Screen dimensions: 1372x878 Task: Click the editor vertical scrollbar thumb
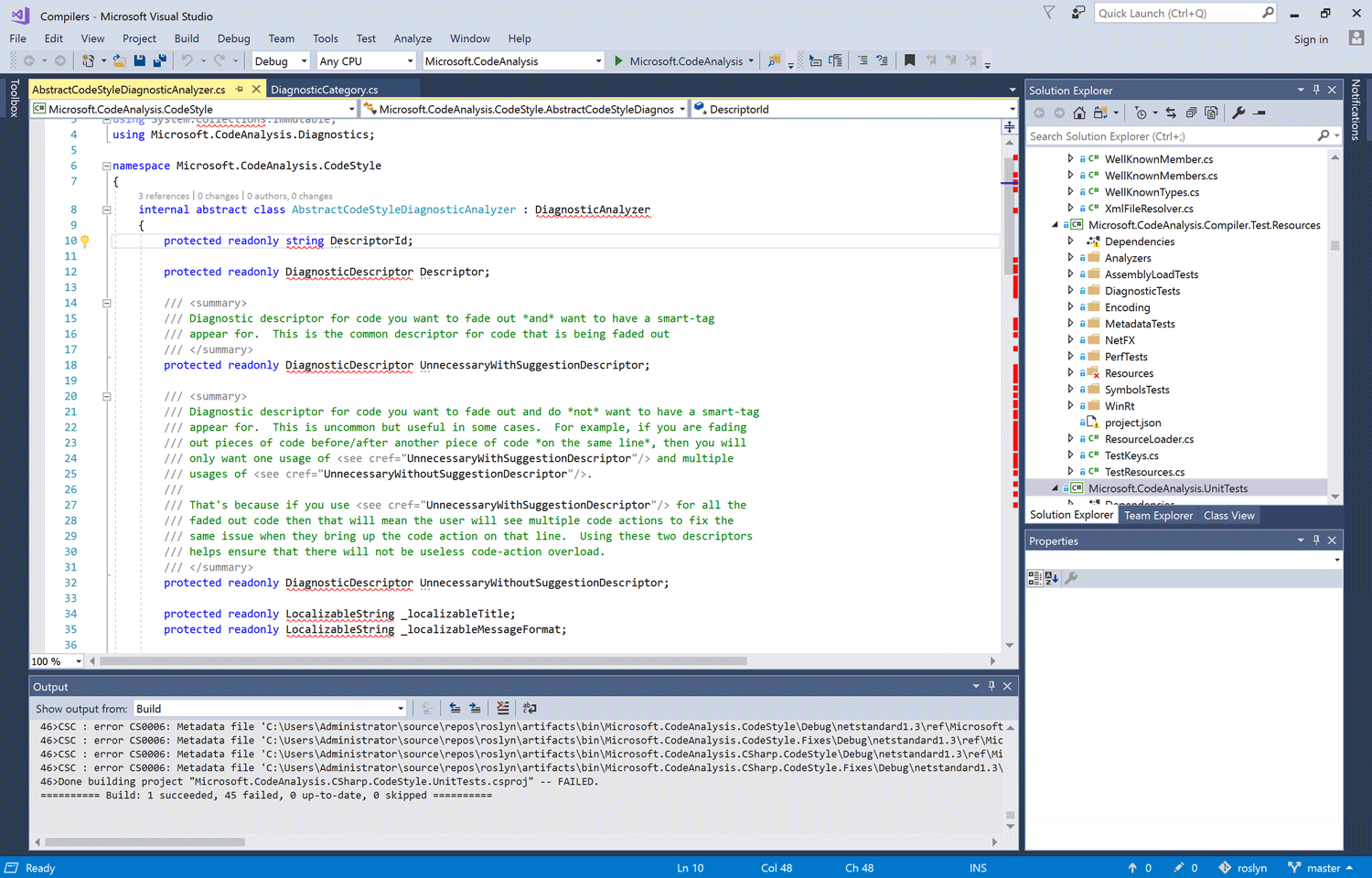pos(1010,217)
